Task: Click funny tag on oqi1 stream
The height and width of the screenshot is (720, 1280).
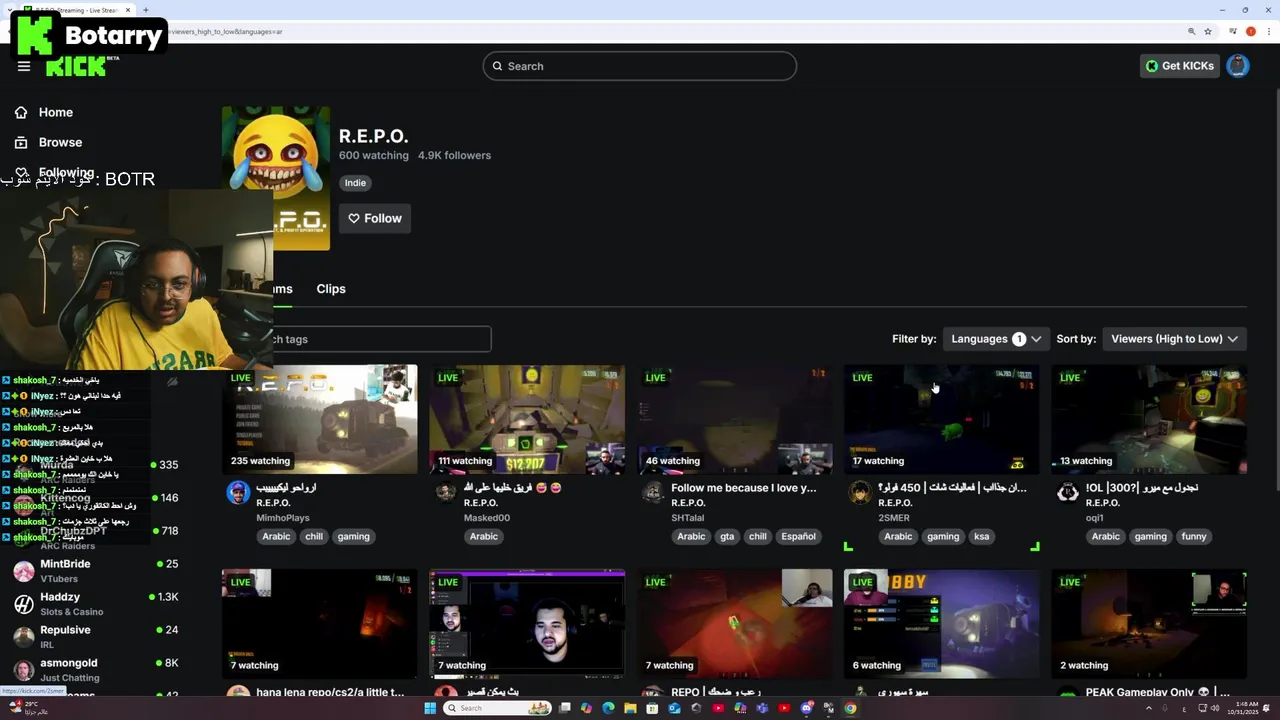Action: point(1194,537)
